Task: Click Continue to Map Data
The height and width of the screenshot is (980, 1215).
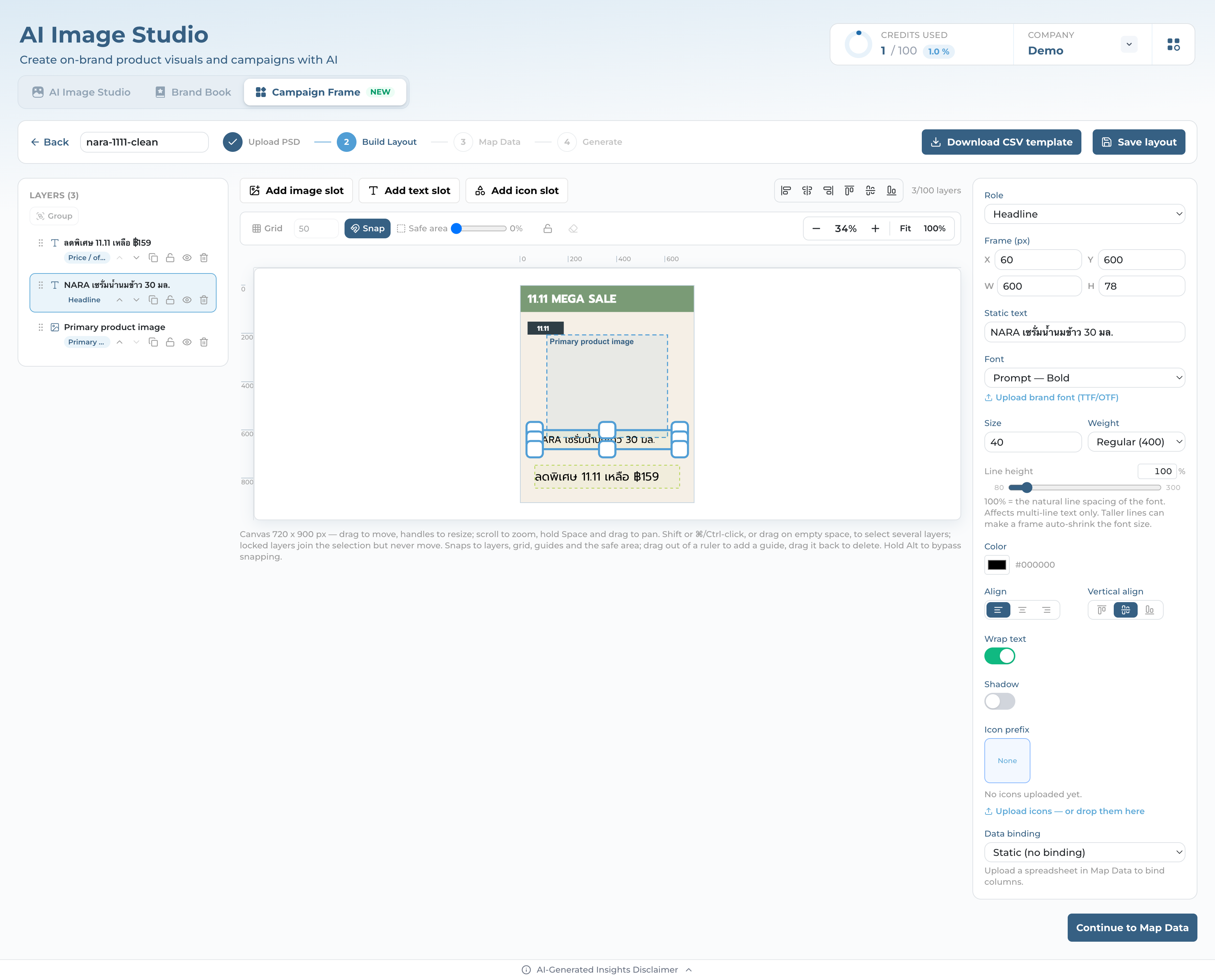Action: click(1132, 928)
